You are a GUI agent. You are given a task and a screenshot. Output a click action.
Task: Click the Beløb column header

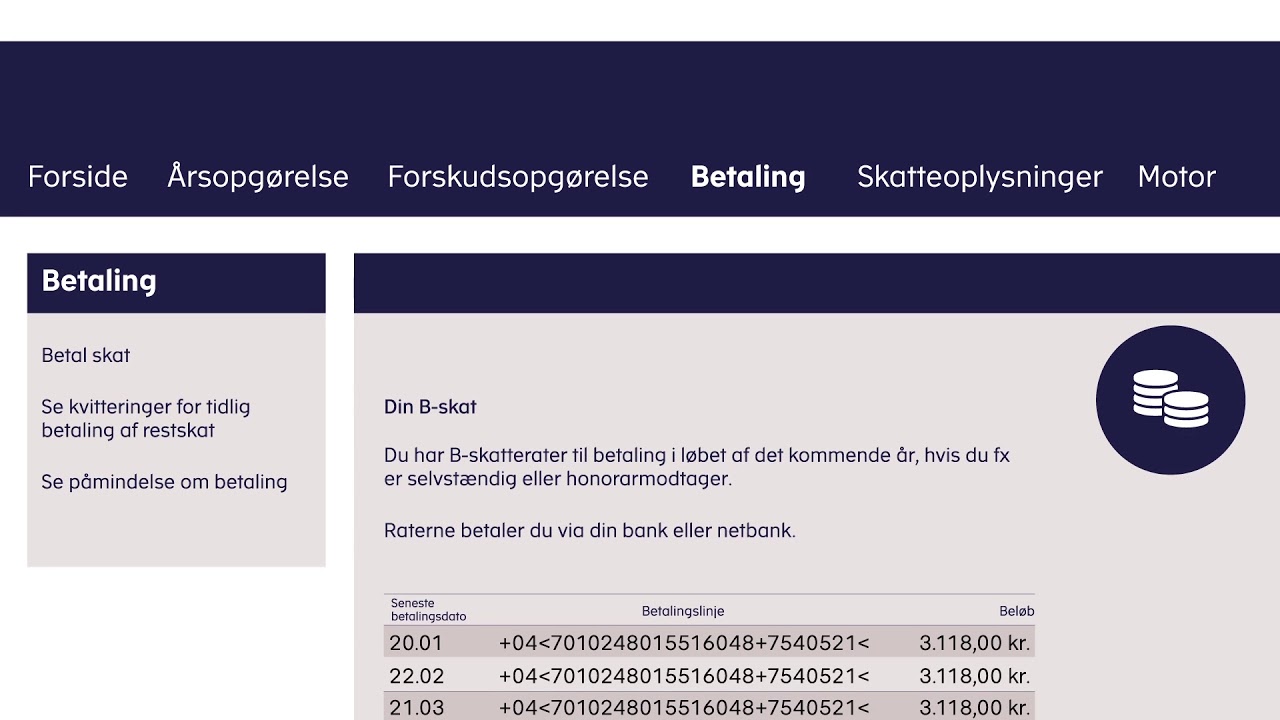[1016, 611]
